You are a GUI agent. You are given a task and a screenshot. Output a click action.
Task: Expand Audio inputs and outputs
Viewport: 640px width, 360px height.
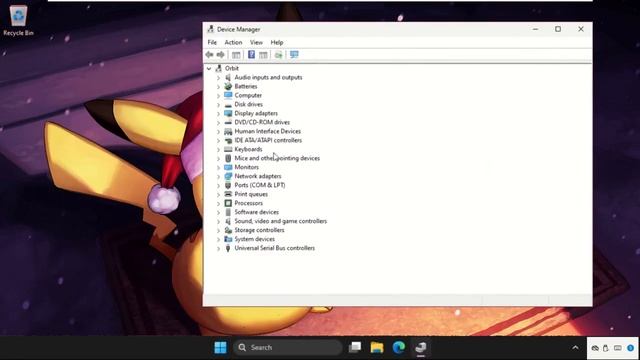pyautogui.click(x=218, y=78)
